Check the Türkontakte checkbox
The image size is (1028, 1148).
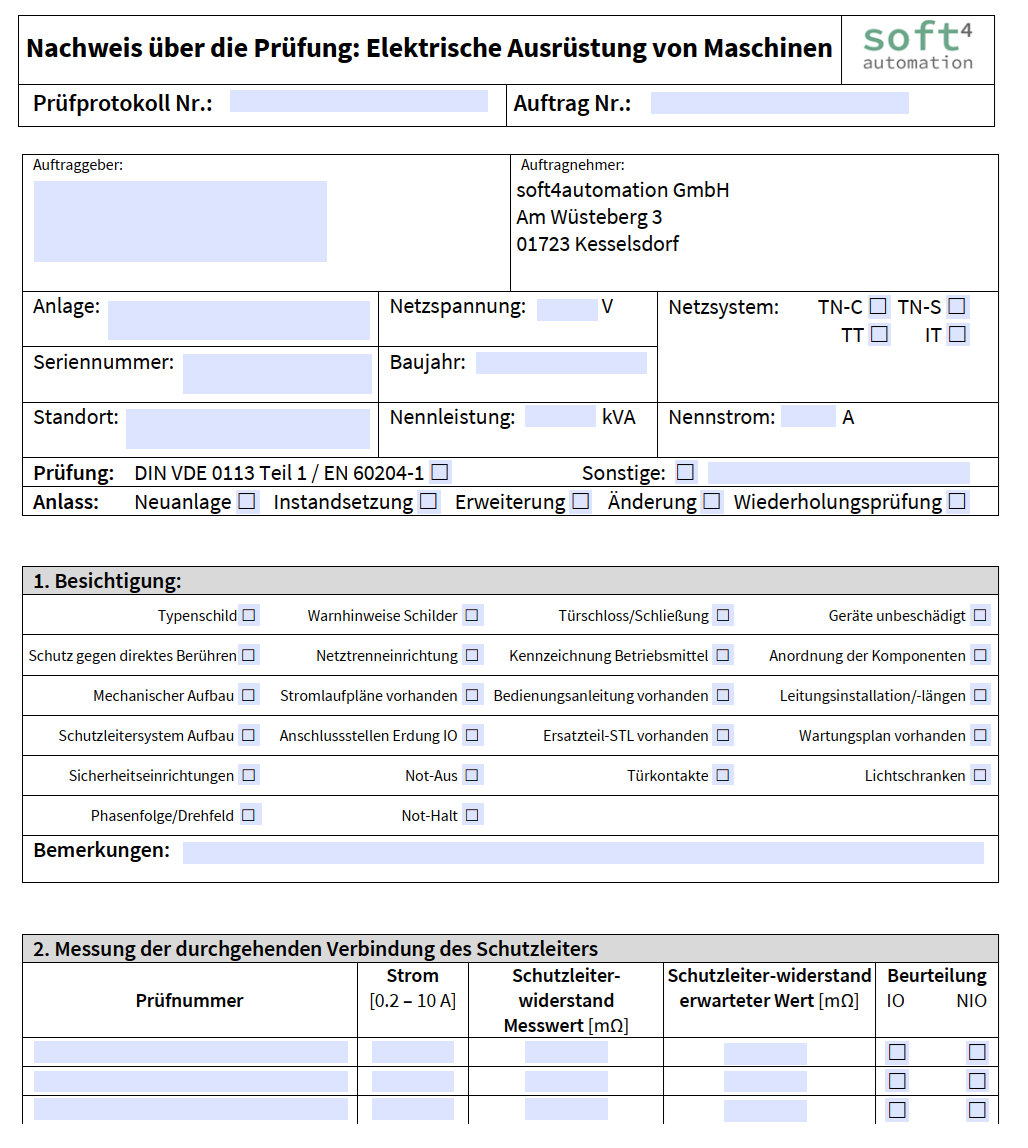(723, 775)
